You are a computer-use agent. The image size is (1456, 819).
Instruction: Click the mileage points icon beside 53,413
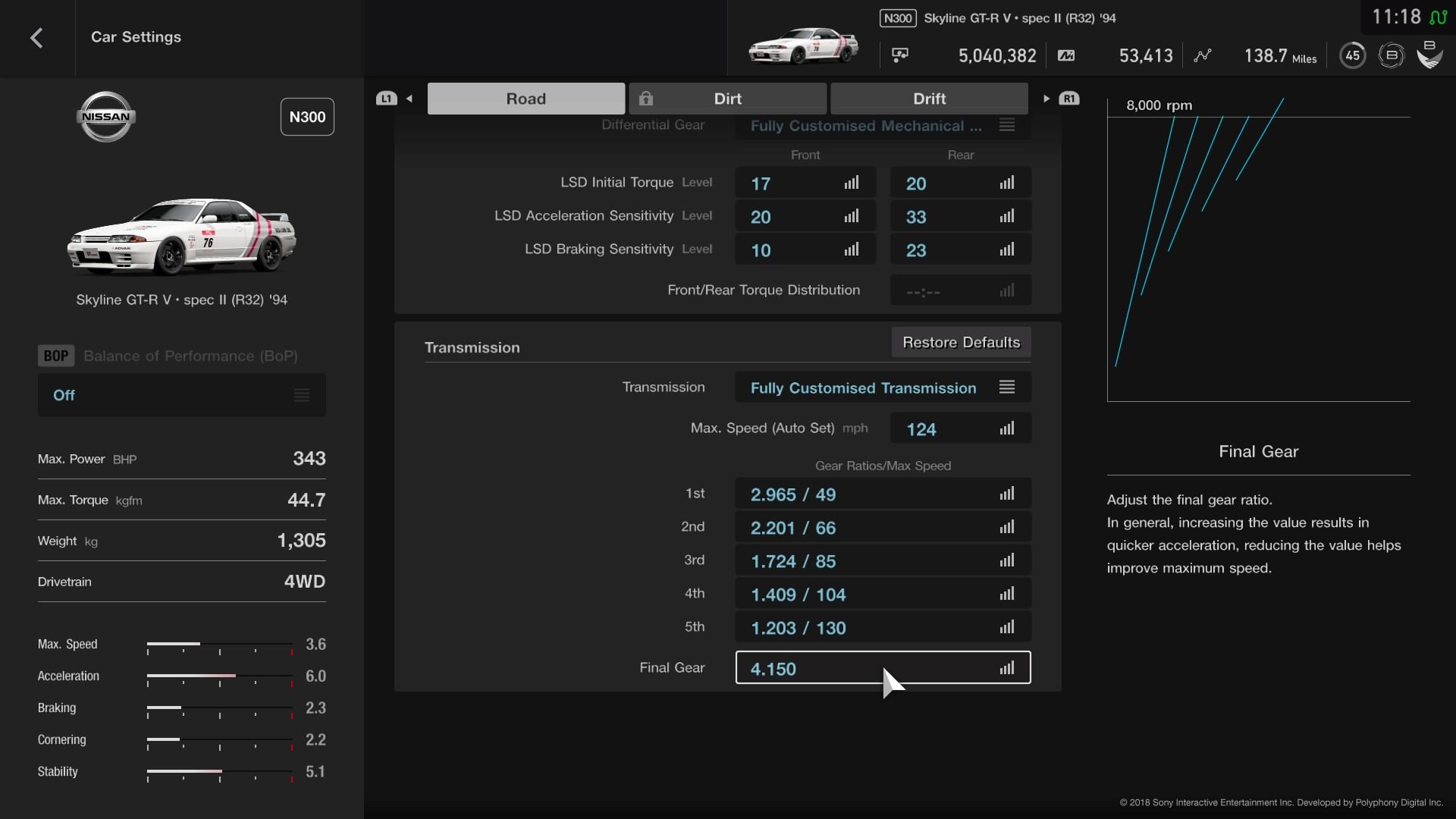click(1066, 55)
